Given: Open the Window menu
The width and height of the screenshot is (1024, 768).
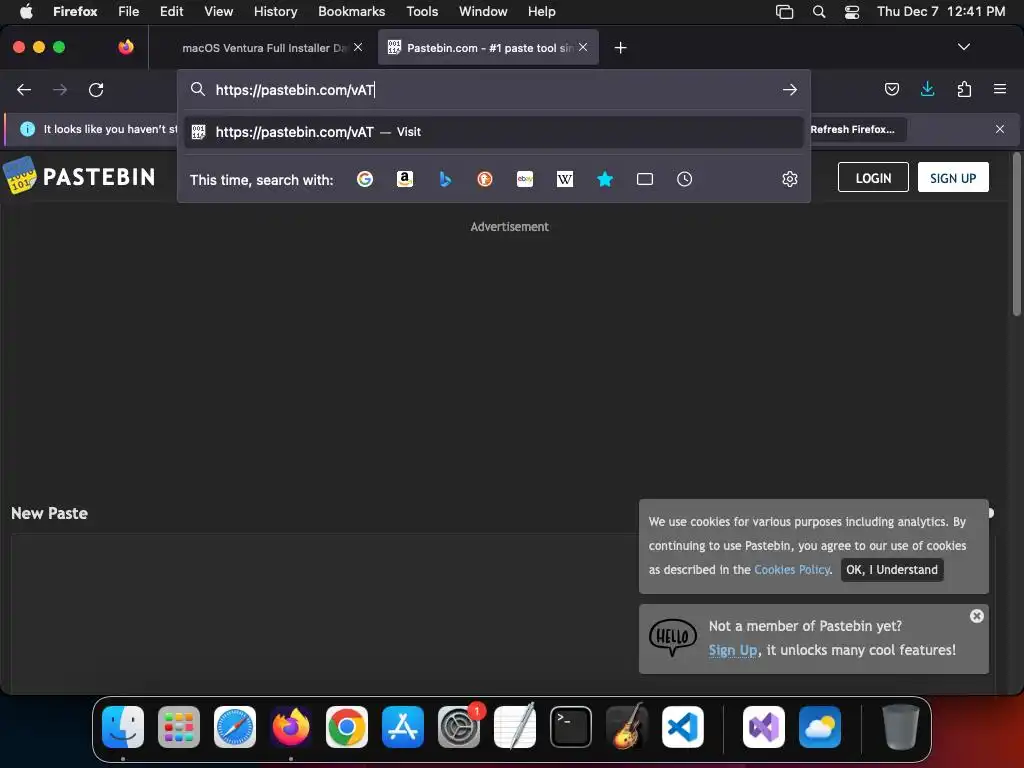Looking at the screenshot, I should [x=483, y=11].
